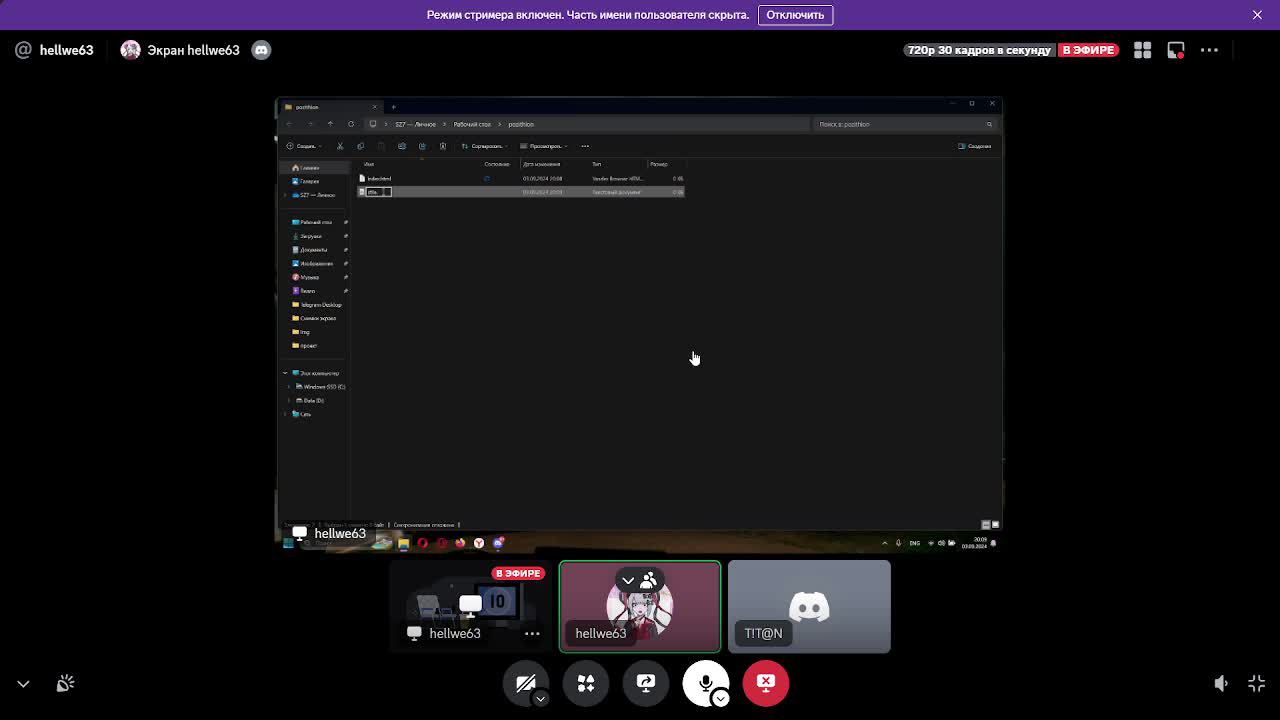Pop out the stream window
Image resolution: width=1280 pixels, height=720 pixels.
point(1176,50)
